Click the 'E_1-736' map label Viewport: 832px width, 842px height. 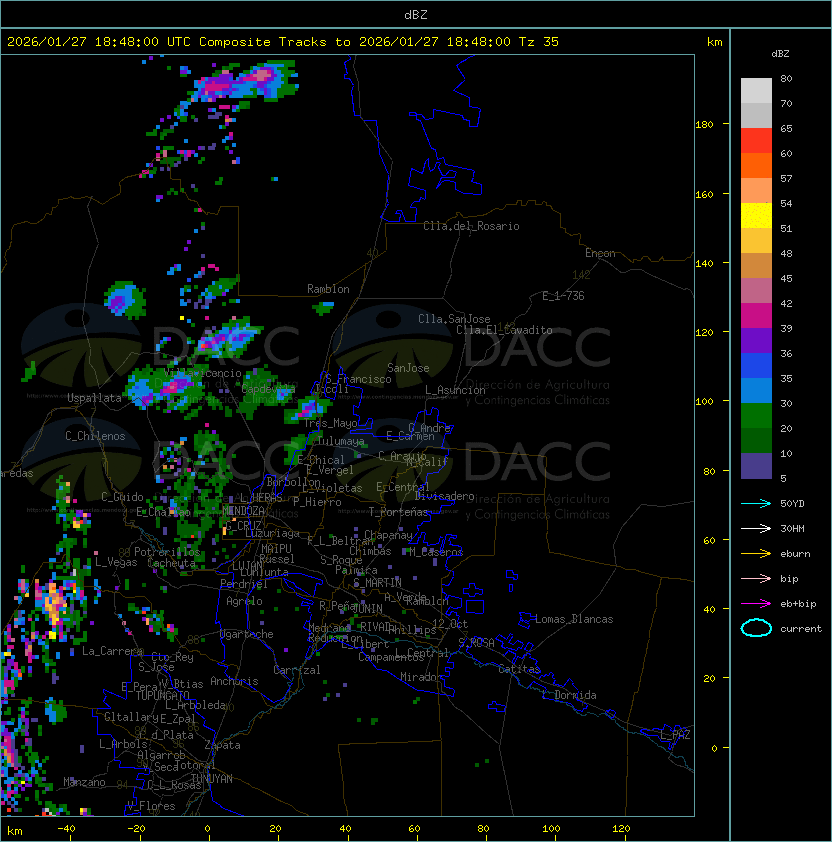click(563, 296)
